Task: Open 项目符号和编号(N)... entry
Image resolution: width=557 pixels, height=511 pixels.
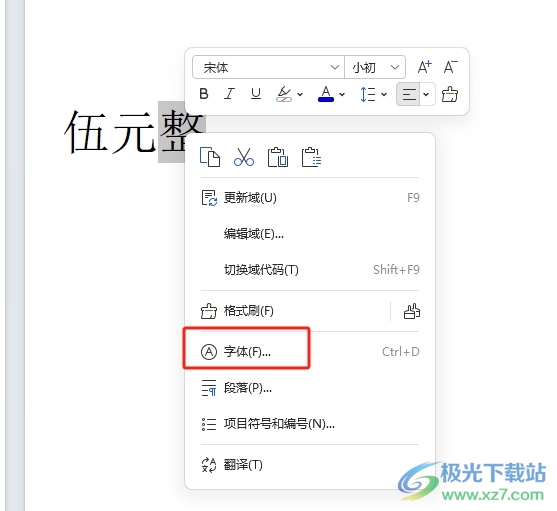Action: [x=310, y=424]
